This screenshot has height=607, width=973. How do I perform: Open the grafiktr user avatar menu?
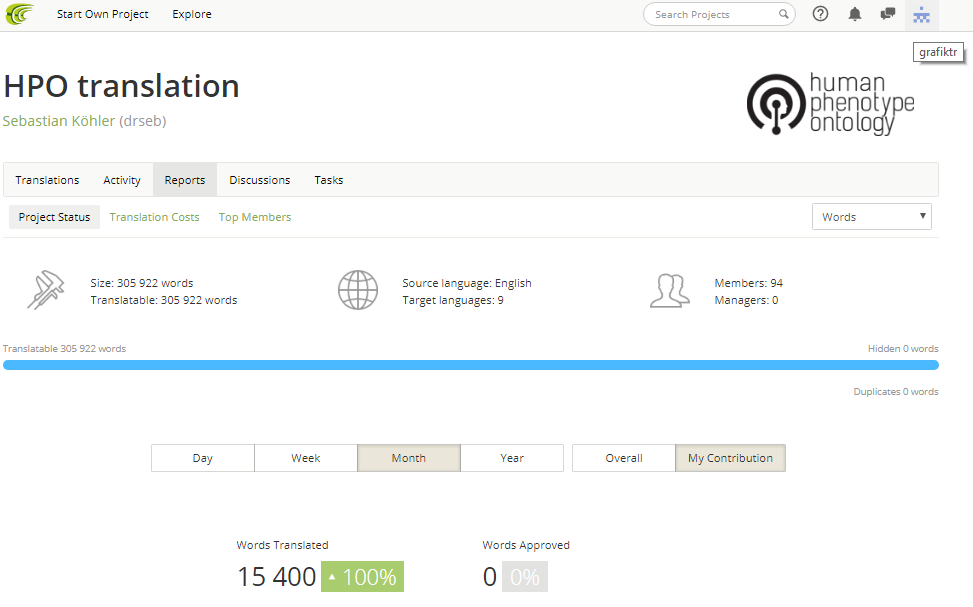click(921, 15)
